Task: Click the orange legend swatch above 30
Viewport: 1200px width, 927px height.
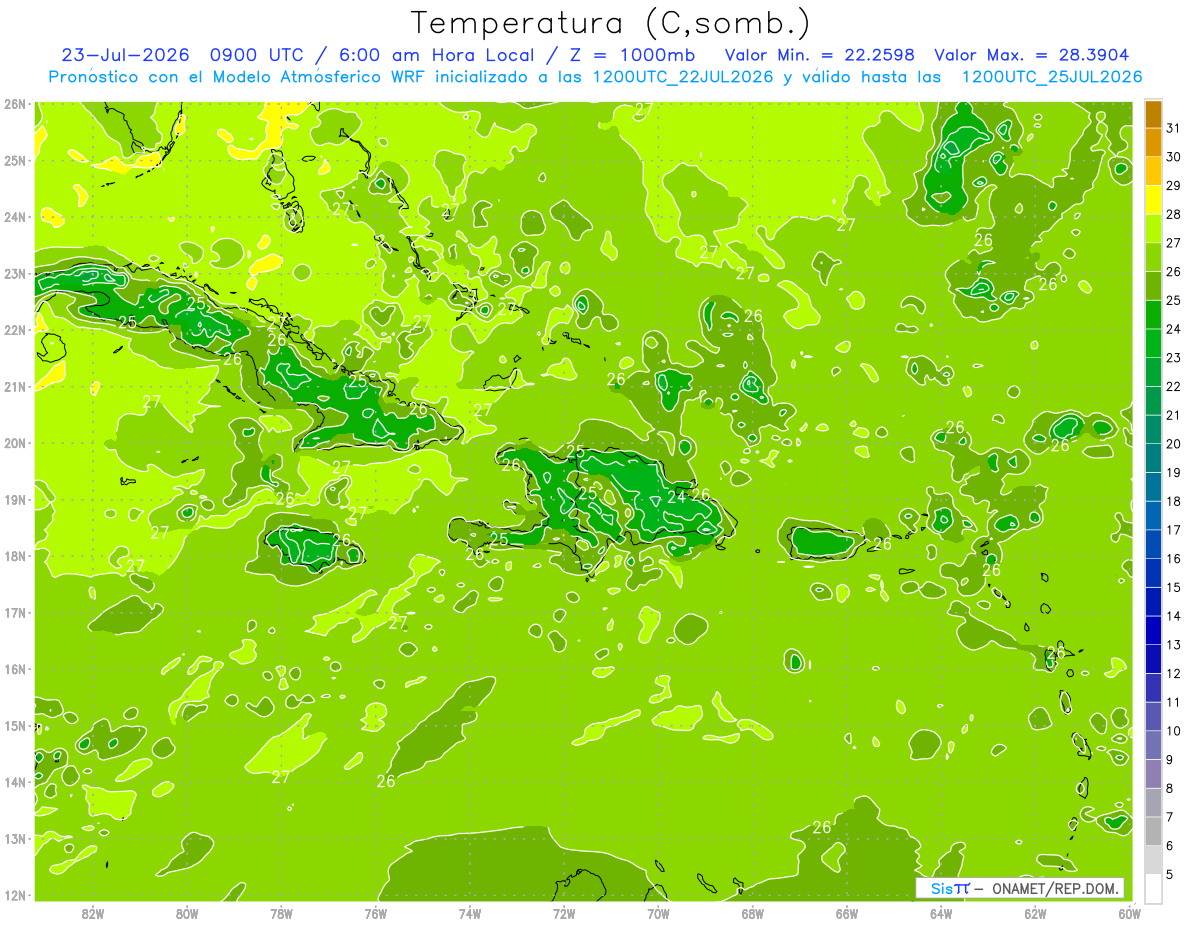Action: (1153, 143)
